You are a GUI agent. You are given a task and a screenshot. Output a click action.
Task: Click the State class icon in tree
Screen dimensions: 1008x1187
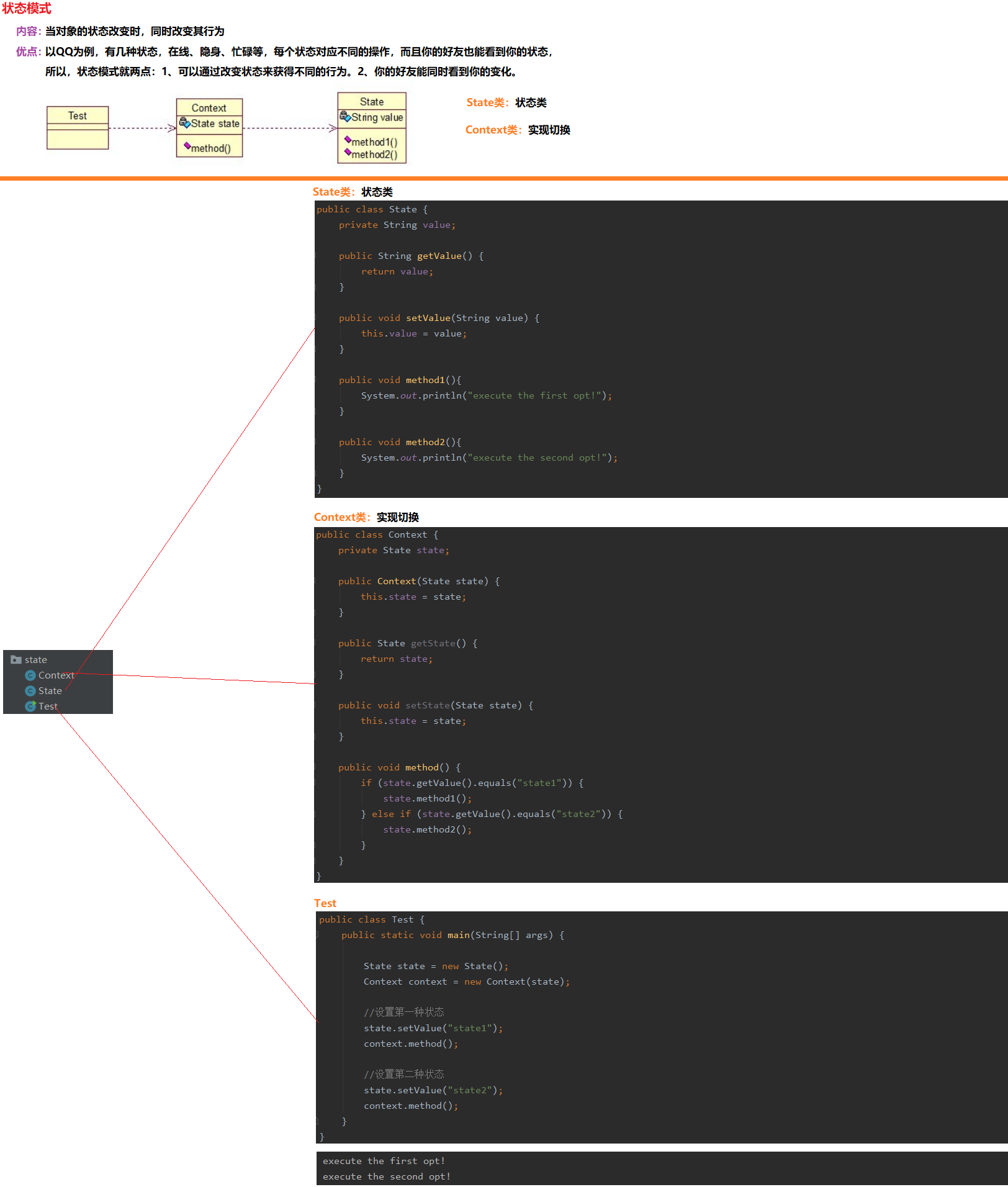(x=30, y=690)
